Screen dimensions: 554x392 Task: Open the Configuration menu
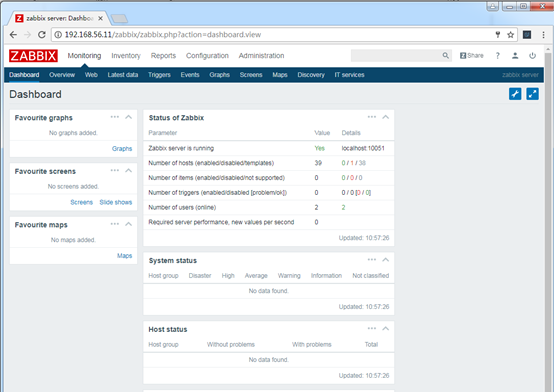[207, 55]
